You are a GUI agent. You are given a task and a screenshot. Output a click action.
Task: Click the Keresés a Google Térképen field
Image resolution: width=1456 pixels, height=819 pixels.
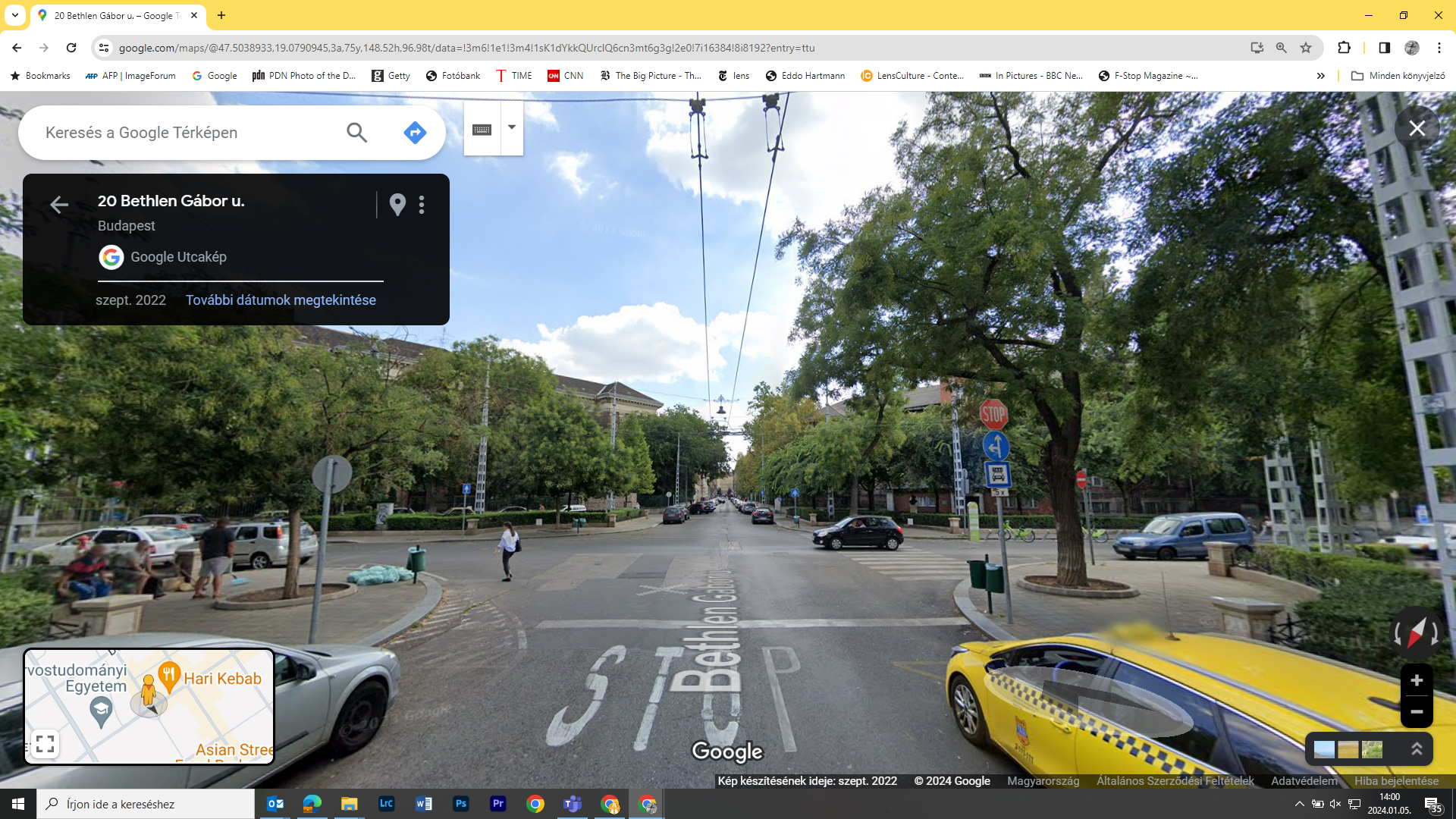[182, 133]
